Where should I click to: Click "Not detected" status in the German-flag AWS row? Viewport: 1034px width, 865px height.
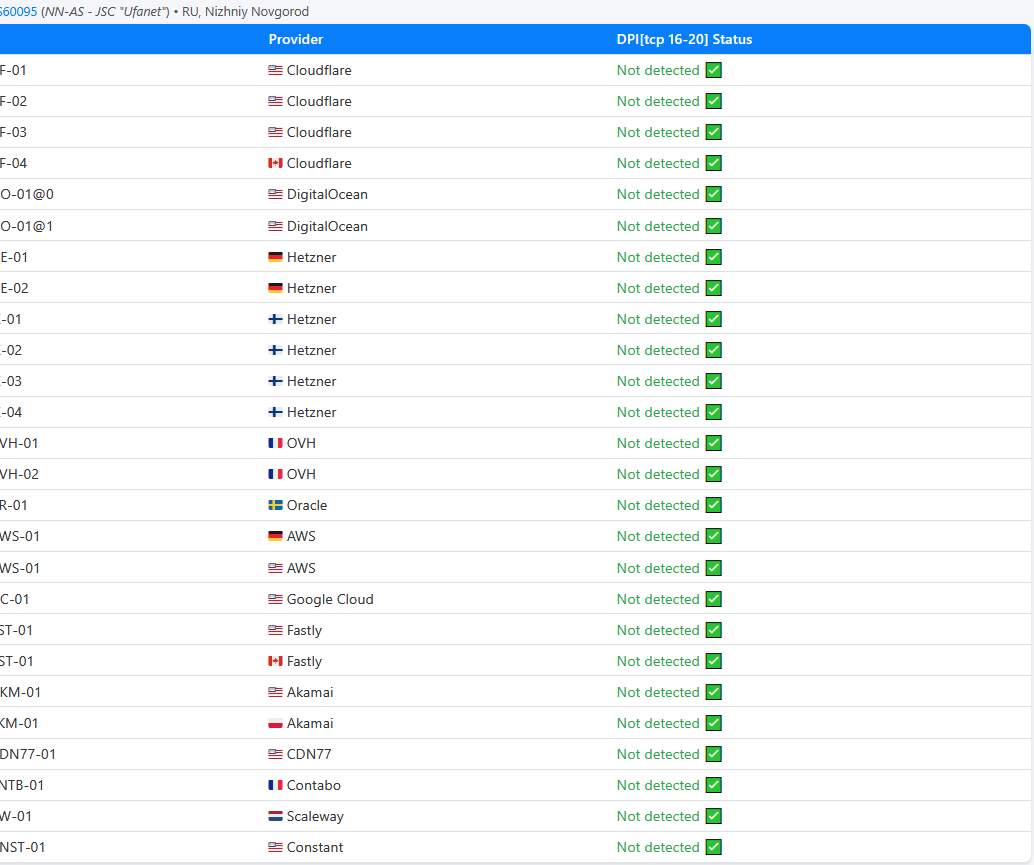[658, 536]
